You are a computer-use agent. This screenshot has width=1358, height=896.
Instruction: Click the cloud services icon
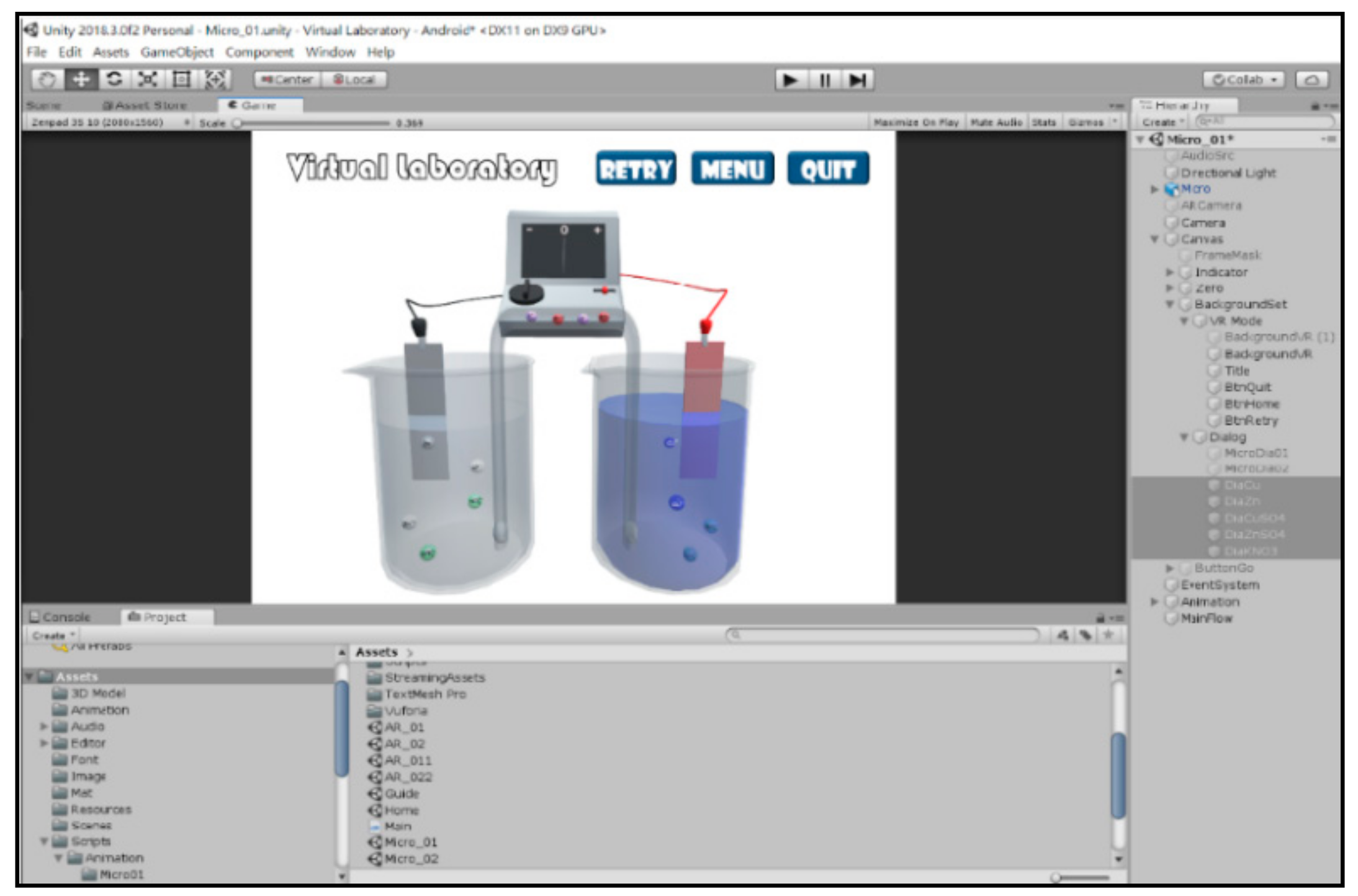1311,80
